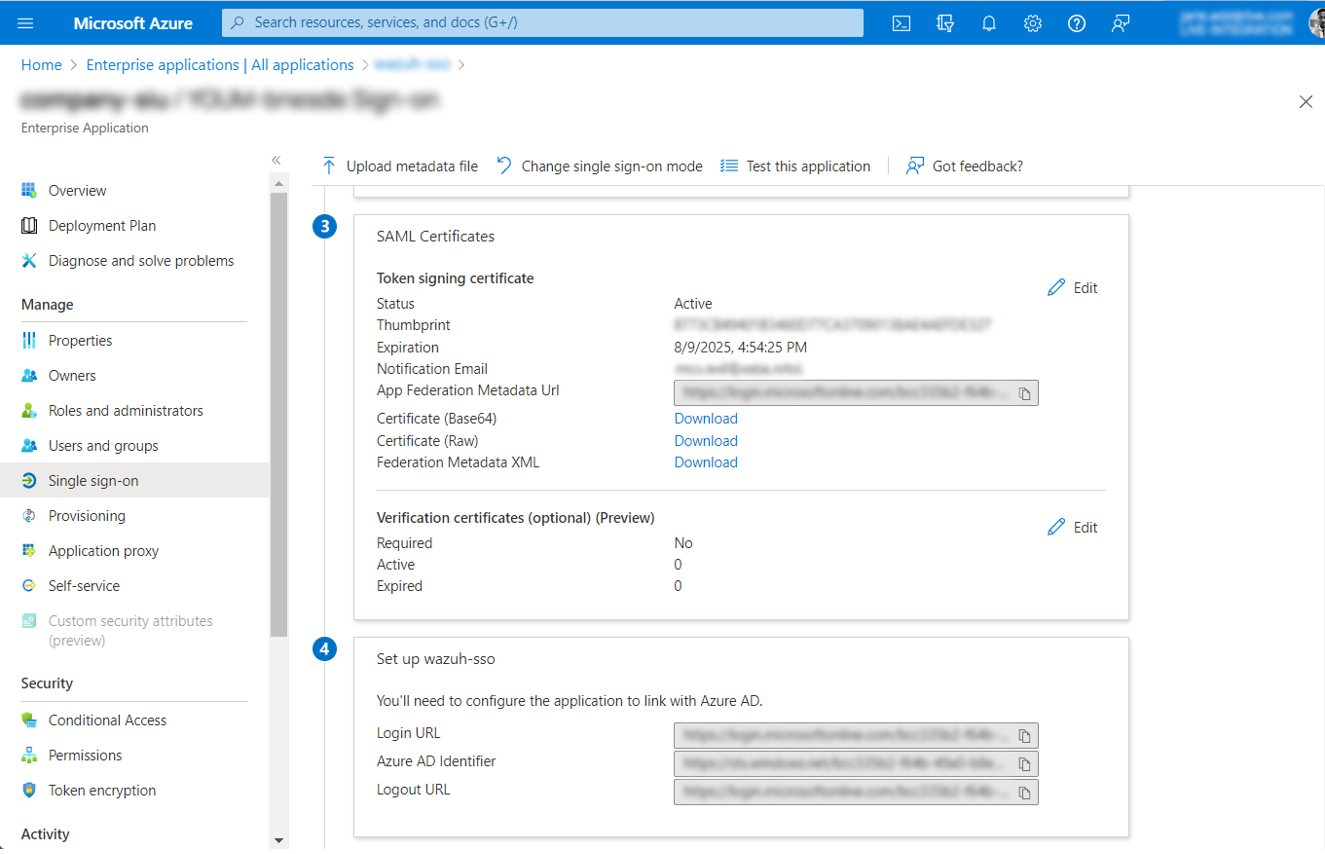This screenshot has width=1325, height=854.
Task: Open Self-service in sidebar
Action: (84, 586)
